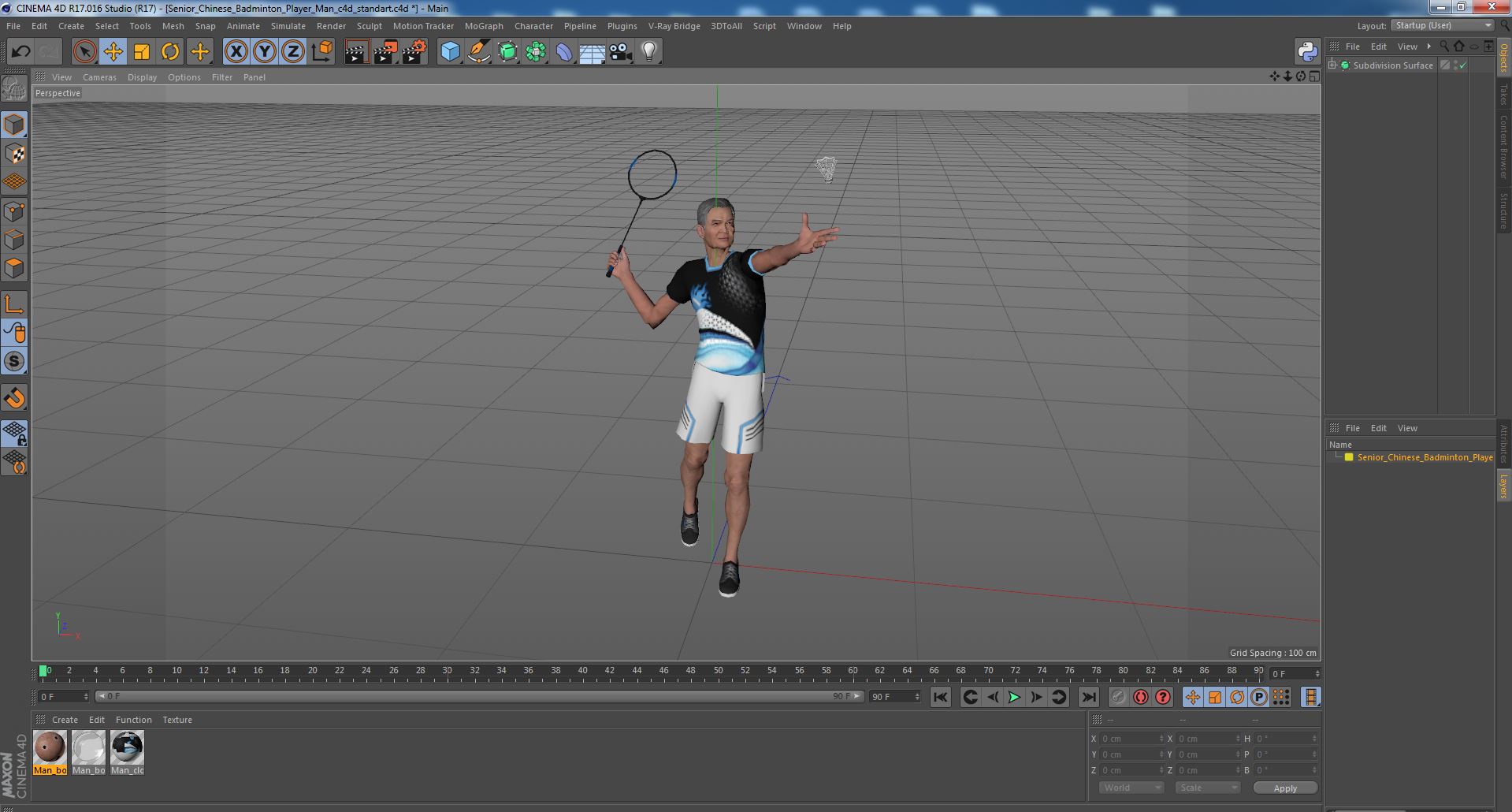1512x812 pixels.
Task: Add a Subdivision Surface generator icon
Action: coord(507,52)
